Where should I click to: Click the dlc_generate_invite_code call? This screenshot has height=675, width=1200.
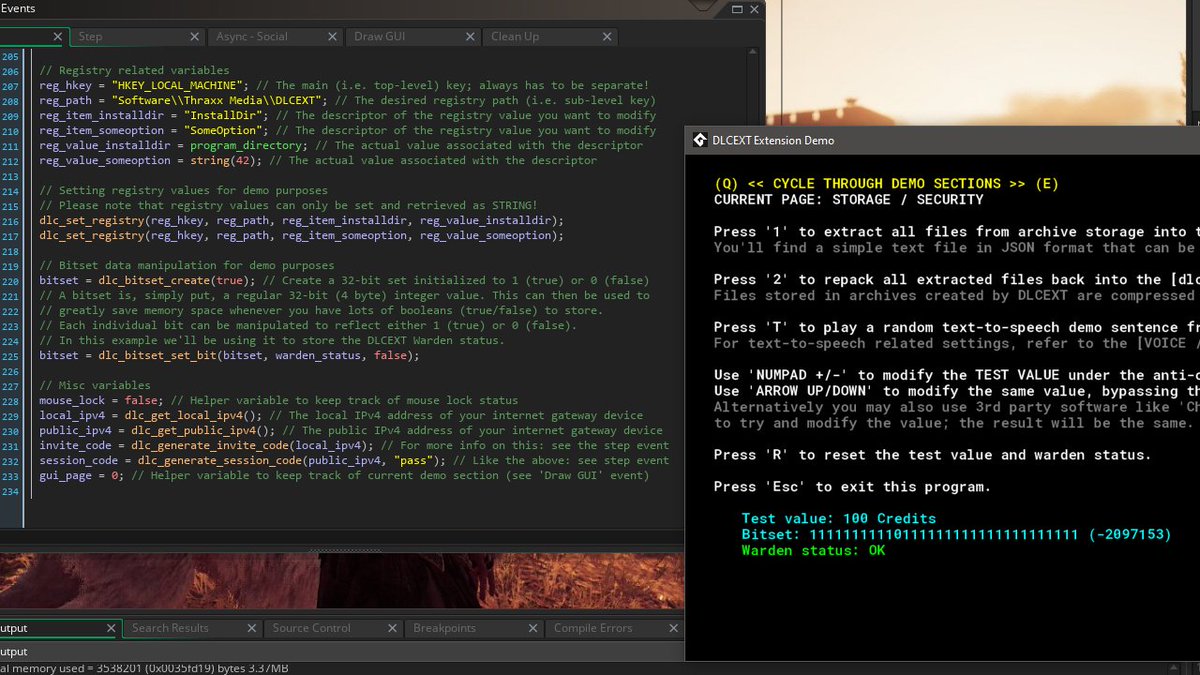click(x=208, y=445)
